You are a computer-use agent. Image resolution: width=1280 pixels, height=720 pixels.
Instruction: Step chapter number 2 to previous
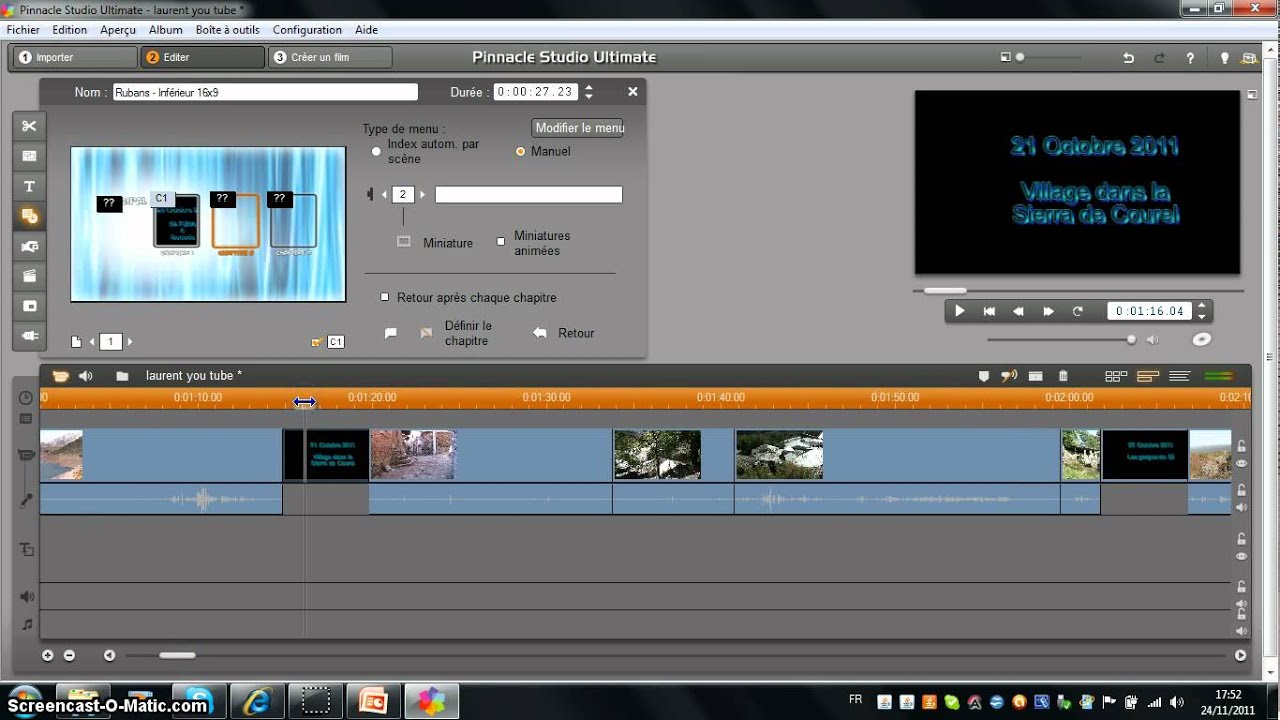pyautogui.click(x=384, y=195)
